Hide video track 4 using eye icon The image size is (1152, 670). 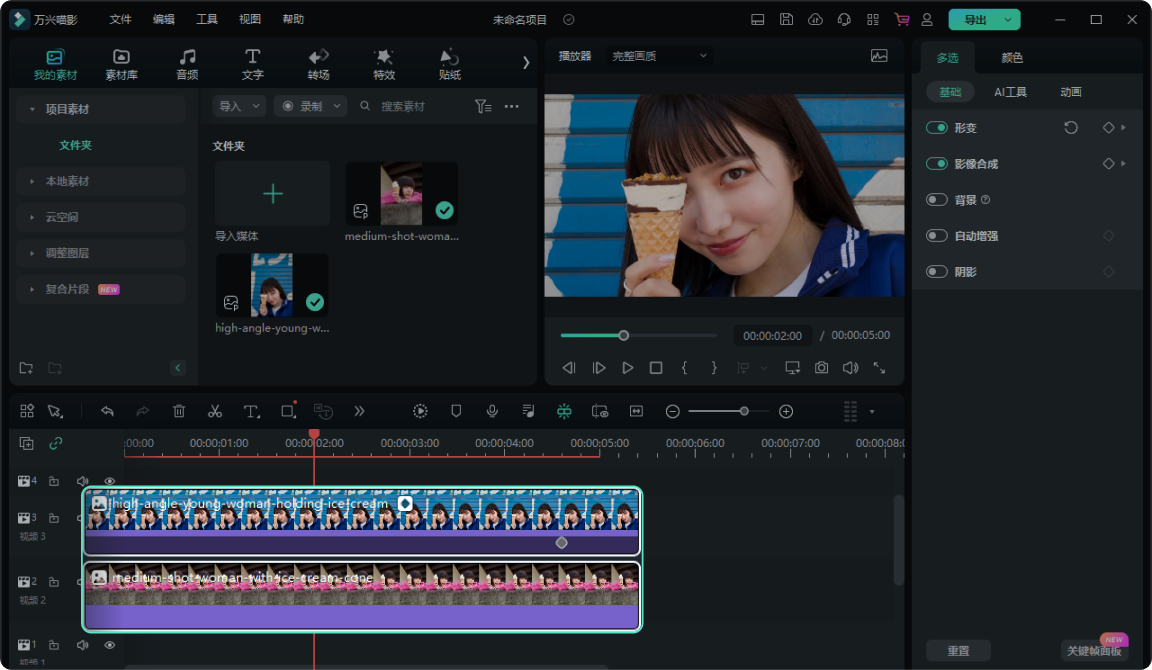(110, 481)
